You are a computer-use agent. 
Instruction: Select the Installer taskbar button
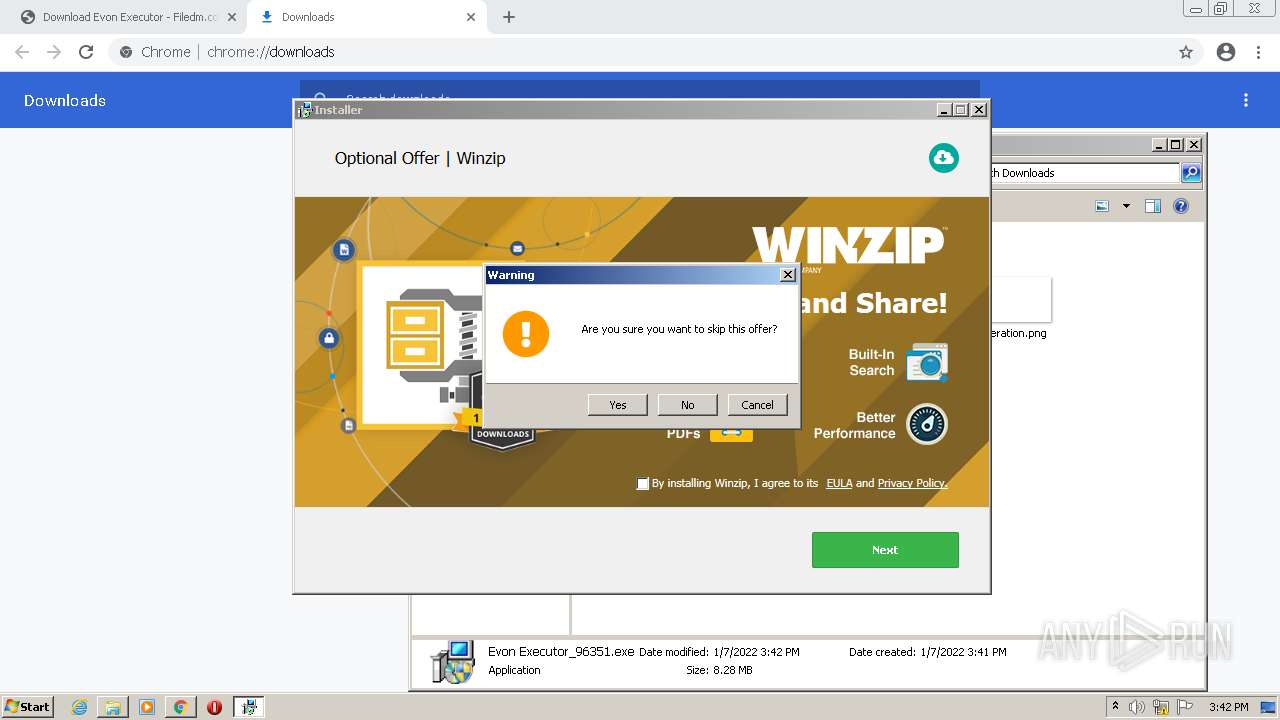249,707
